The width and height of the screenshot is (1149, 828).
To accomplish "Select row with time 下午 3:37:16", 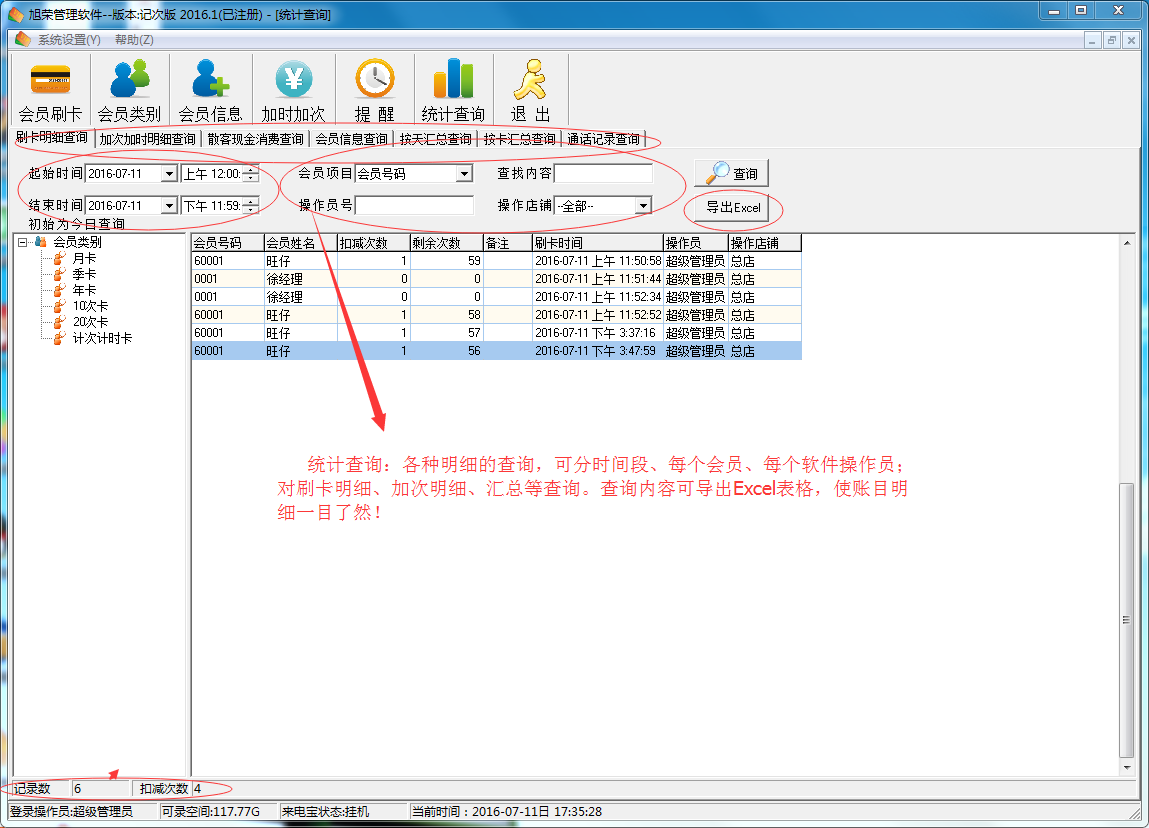I will click(496, 333).
